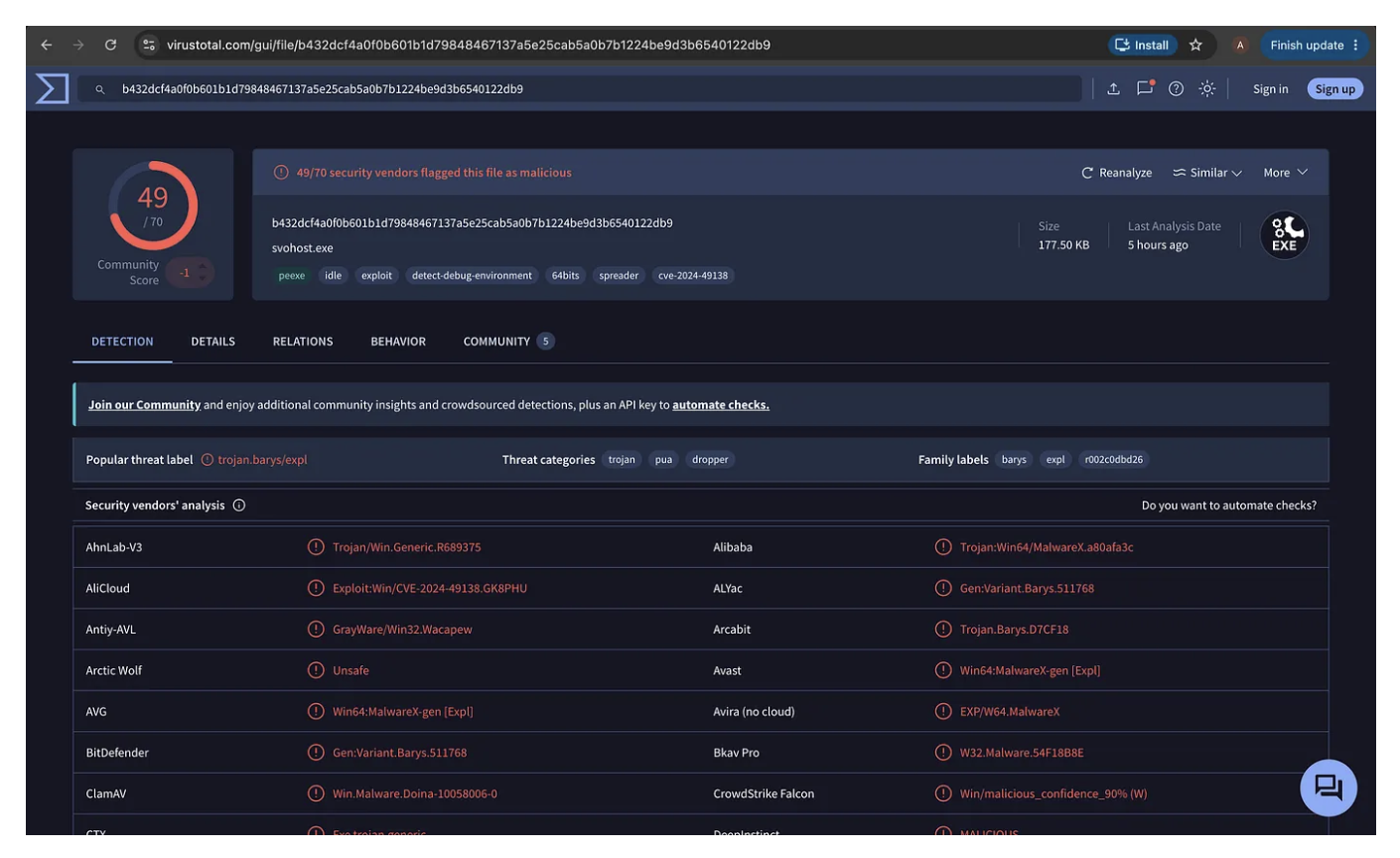
Task: Click the Sign up button
Action: pos(1334,89)
